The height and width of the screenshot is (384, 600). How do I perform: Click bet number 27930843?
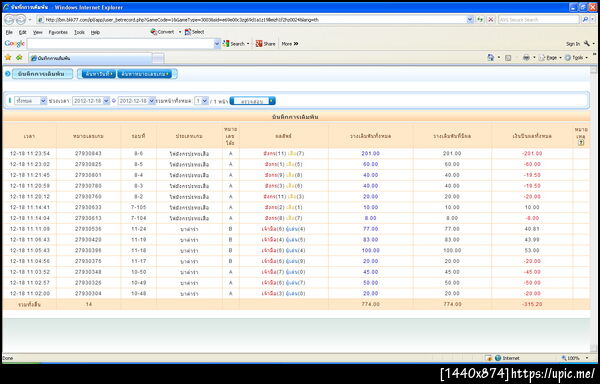(88, 153)
